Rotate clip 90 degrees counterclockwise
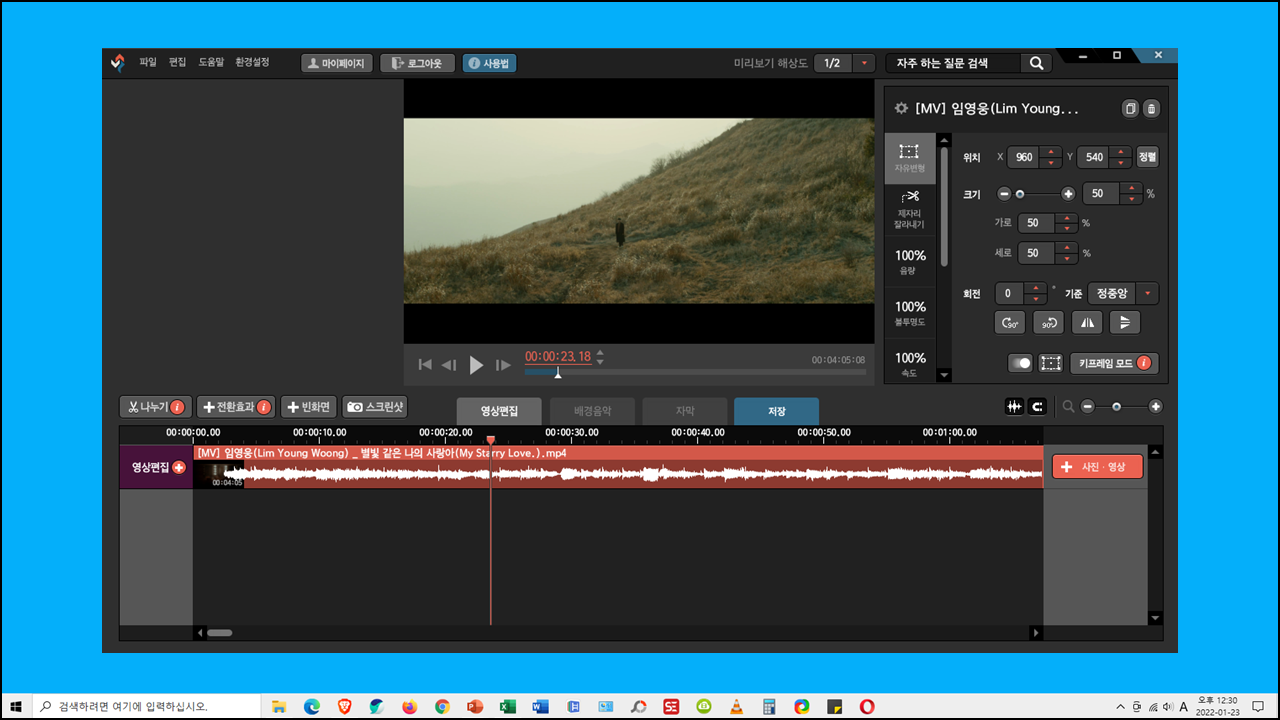 (1048, 322)
